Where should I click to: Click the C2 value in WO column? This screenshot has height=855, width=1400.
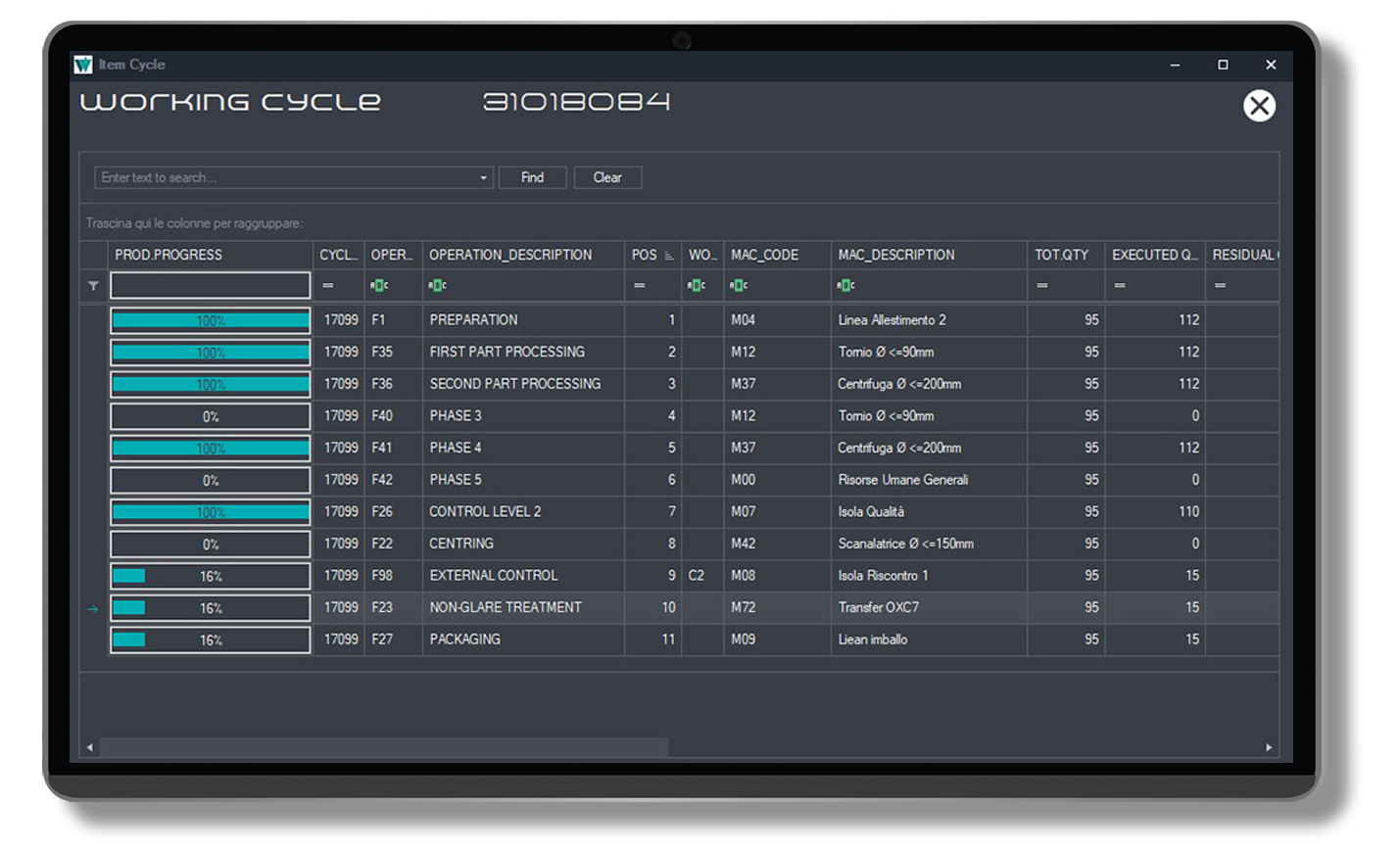pos(696,575)
